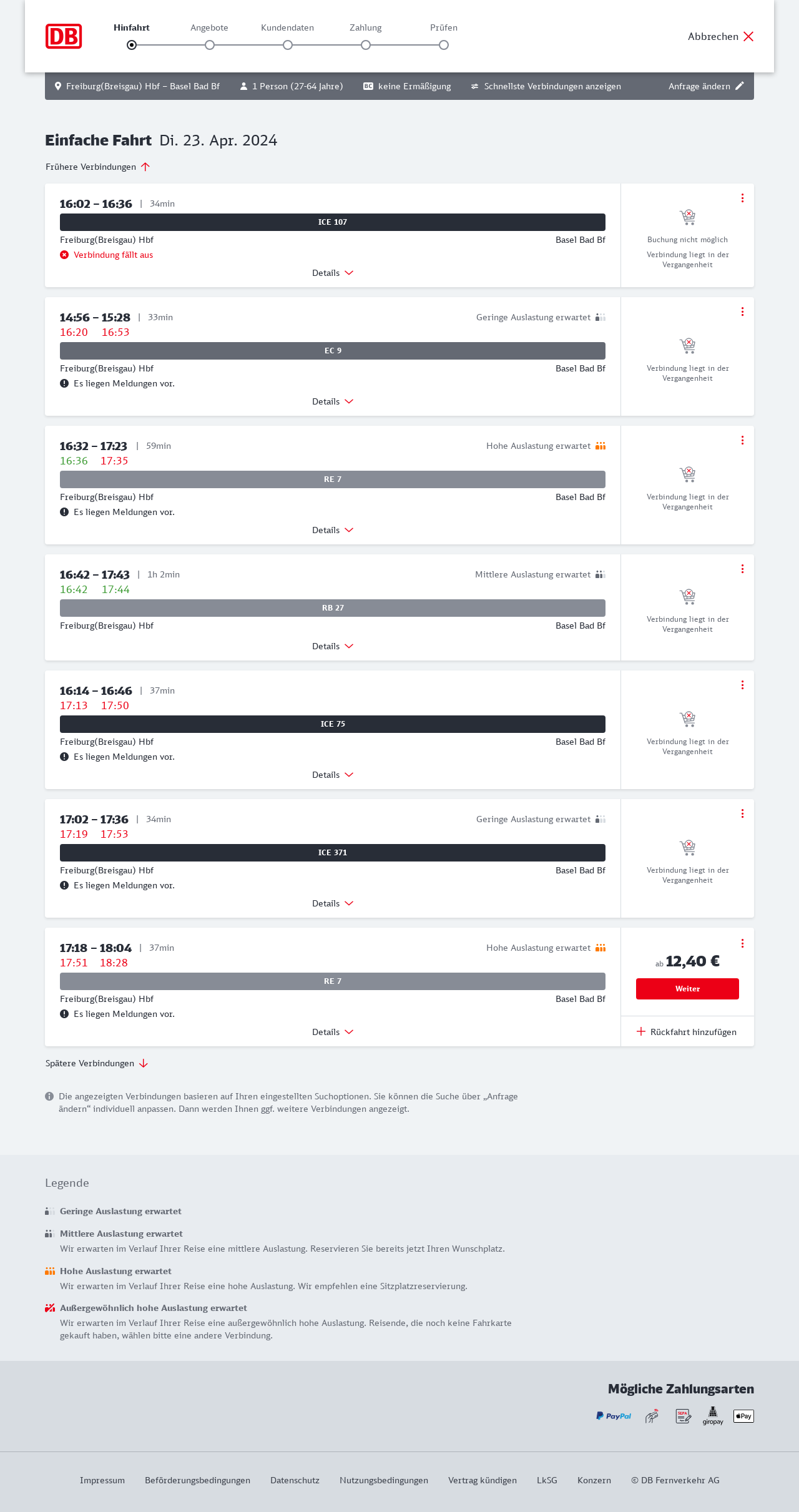Click the PayPal payment icon

point(614,1416)
